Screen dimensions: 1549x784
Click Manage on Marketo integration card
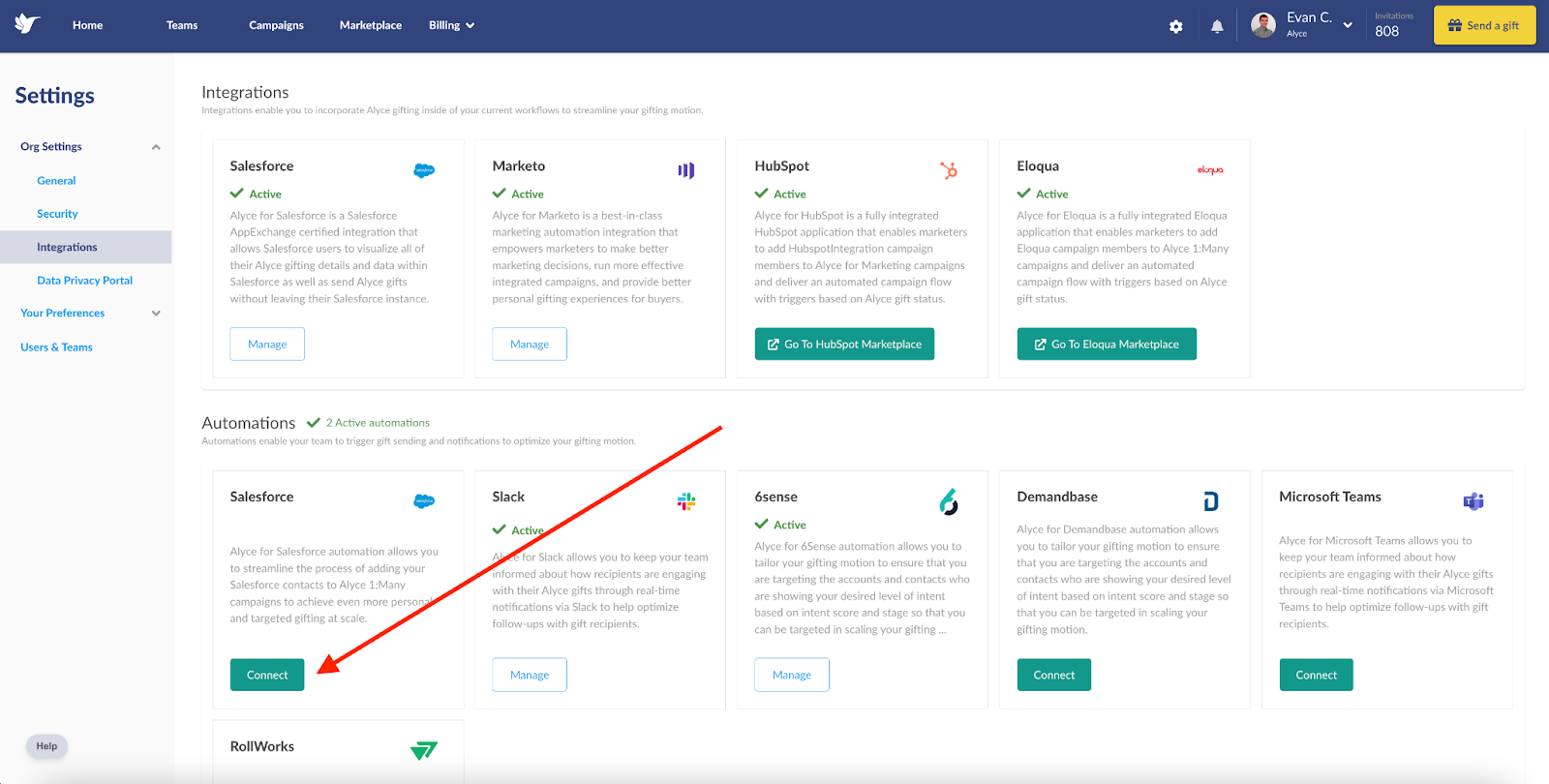coord(530,344)
